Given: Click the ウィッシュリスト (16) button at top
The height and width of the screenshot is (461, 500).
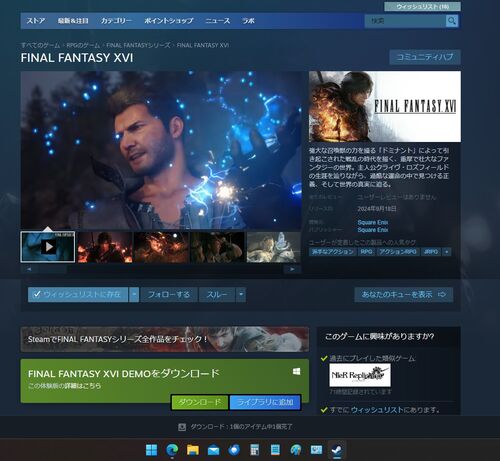Looking at the screenshot, I should (422, 6).
